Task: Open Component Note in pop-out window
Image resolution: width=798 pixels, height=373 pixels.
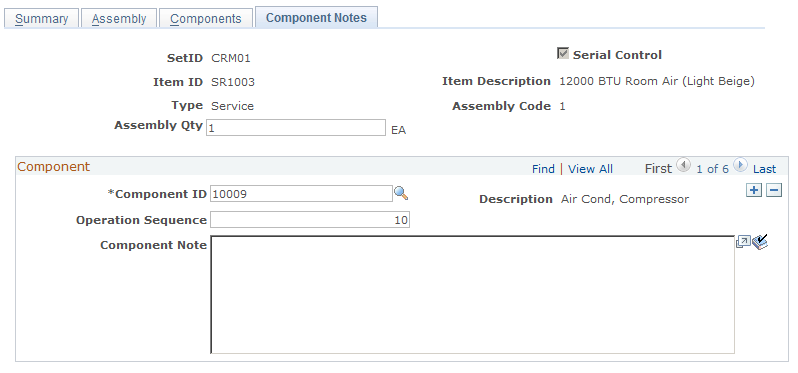Action: 743,241
